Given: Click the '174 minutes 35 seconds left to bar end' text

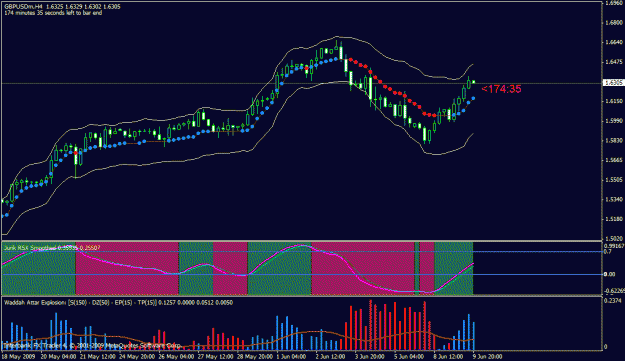Looking at the screenshot, I should pyautogui.click(x=53, y=13).
